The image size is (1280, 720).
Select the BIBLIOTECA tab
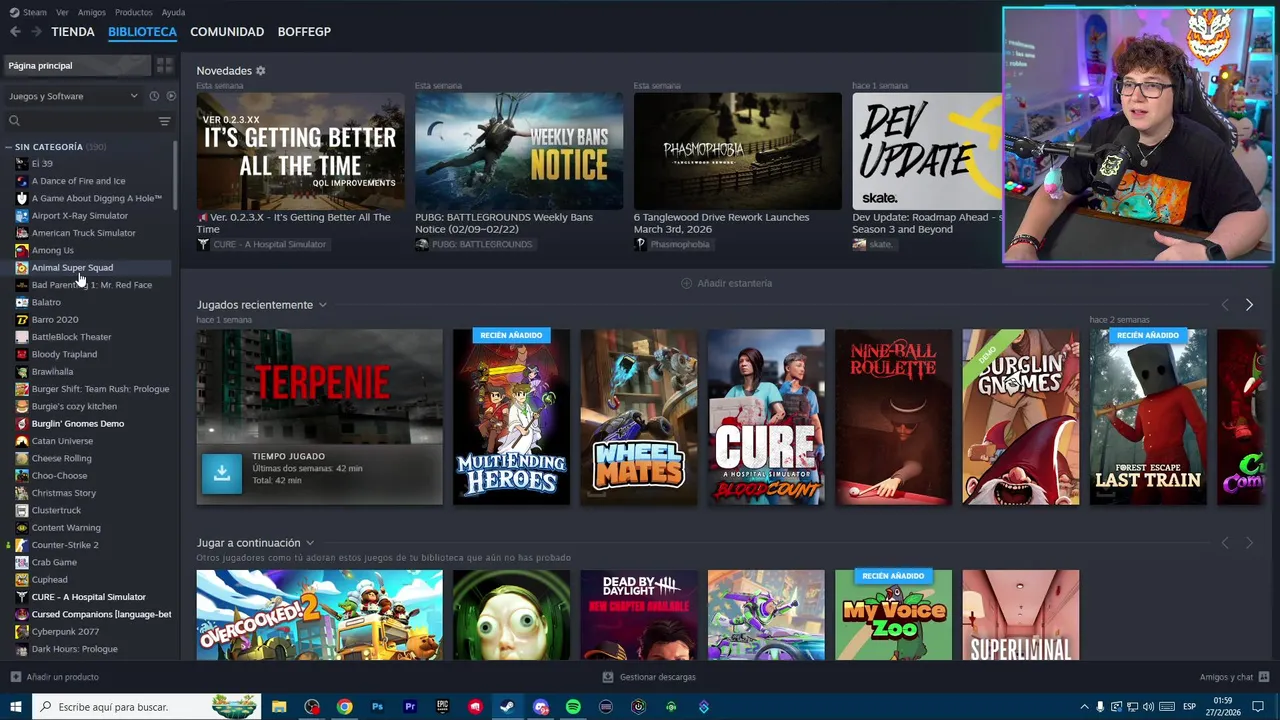coord(142,32)
